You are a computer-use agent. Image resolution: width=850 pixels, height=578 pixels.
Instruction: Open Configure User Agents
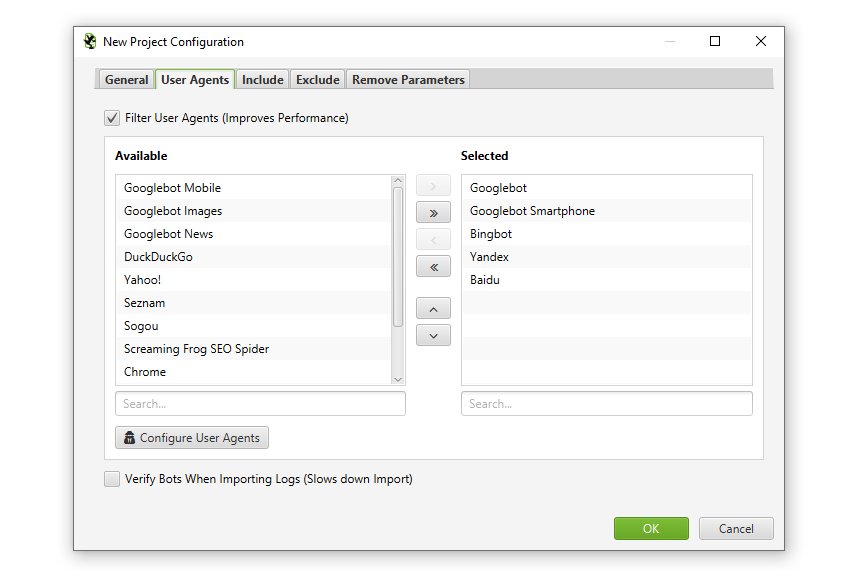pos(192,438)
